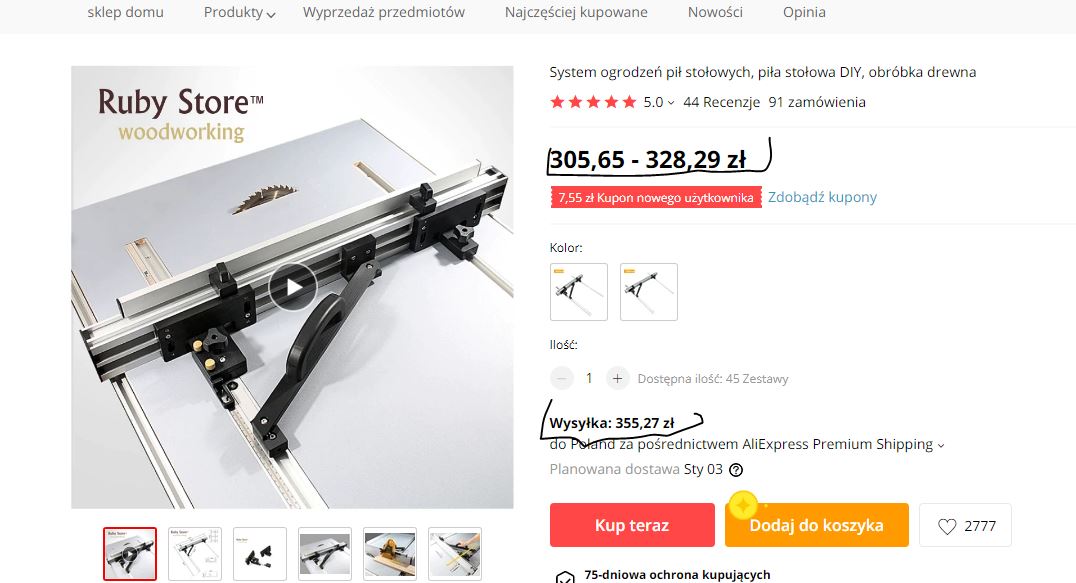View the 44 Recenzje reviews link
The image size is (1076, 583).
[x=721, y=102]
